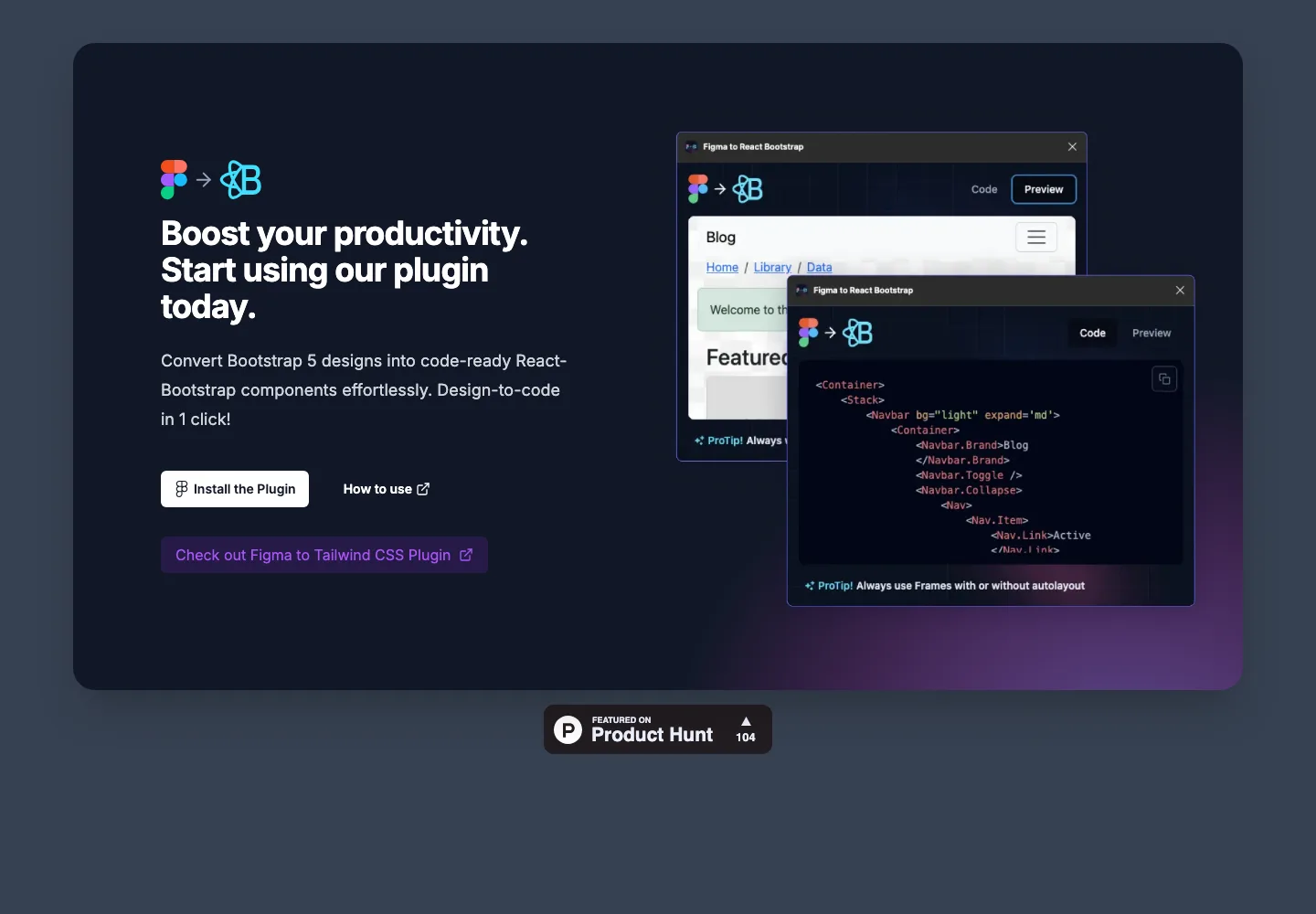1316x914 pixels.
Task: Click the React Bootstrap logo above the headline
Action: click(241, 180)
